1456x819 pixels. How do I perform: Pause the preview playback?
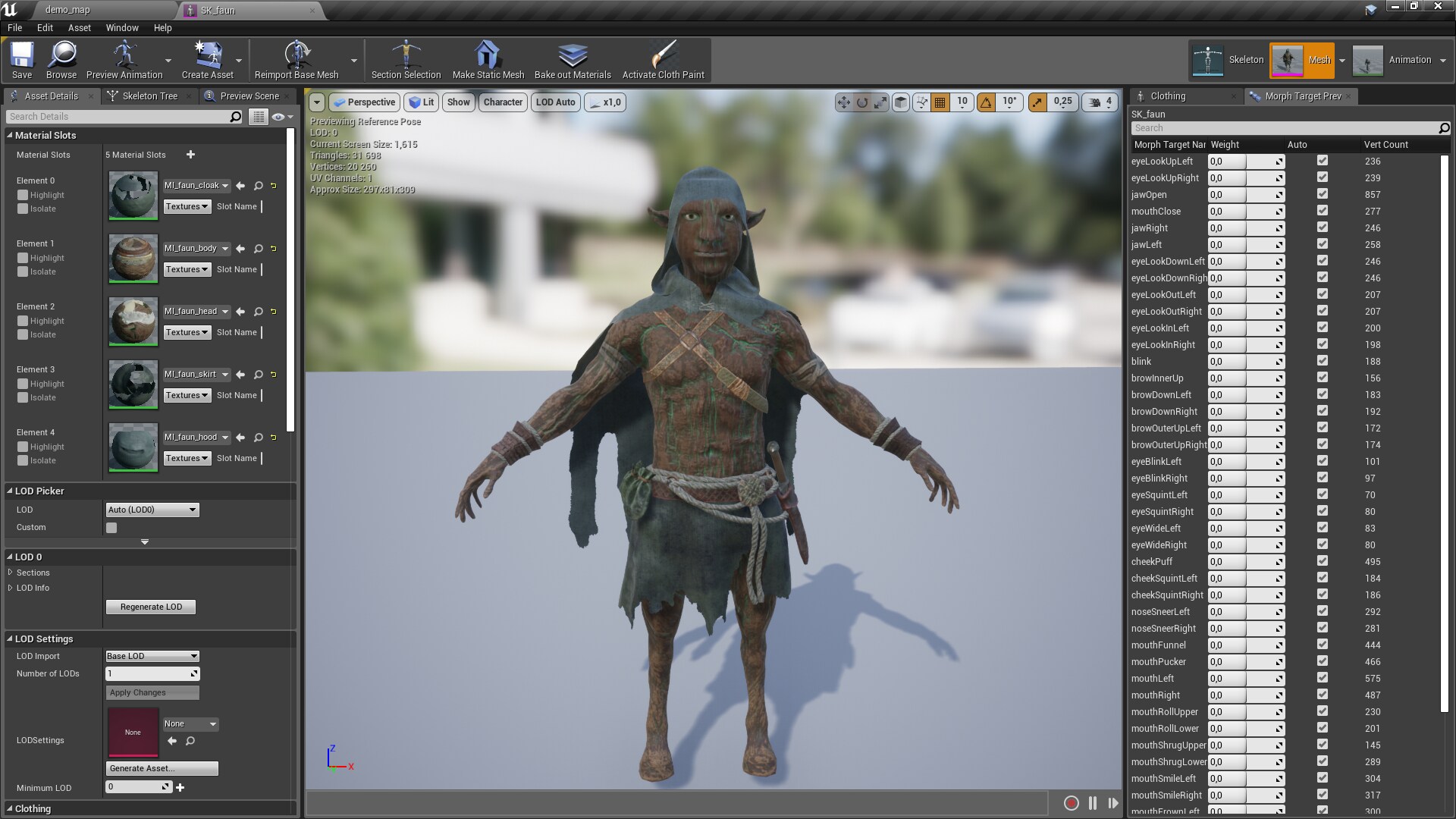coord(1092,802)
